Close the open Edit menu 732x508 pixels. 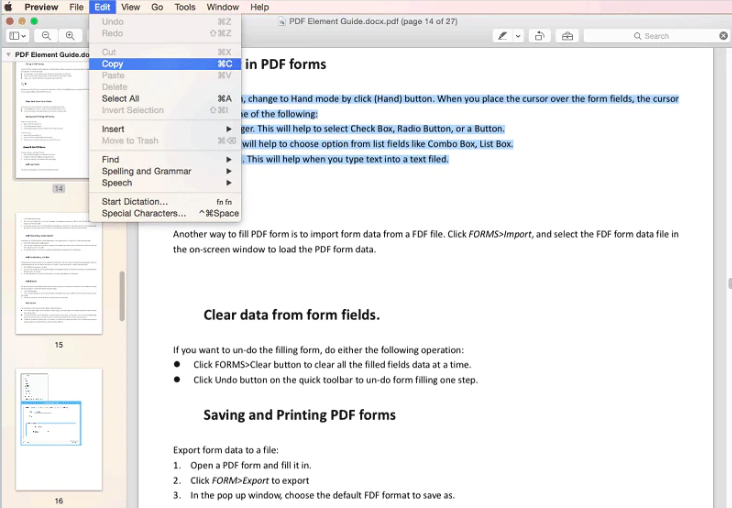point(102,7)
